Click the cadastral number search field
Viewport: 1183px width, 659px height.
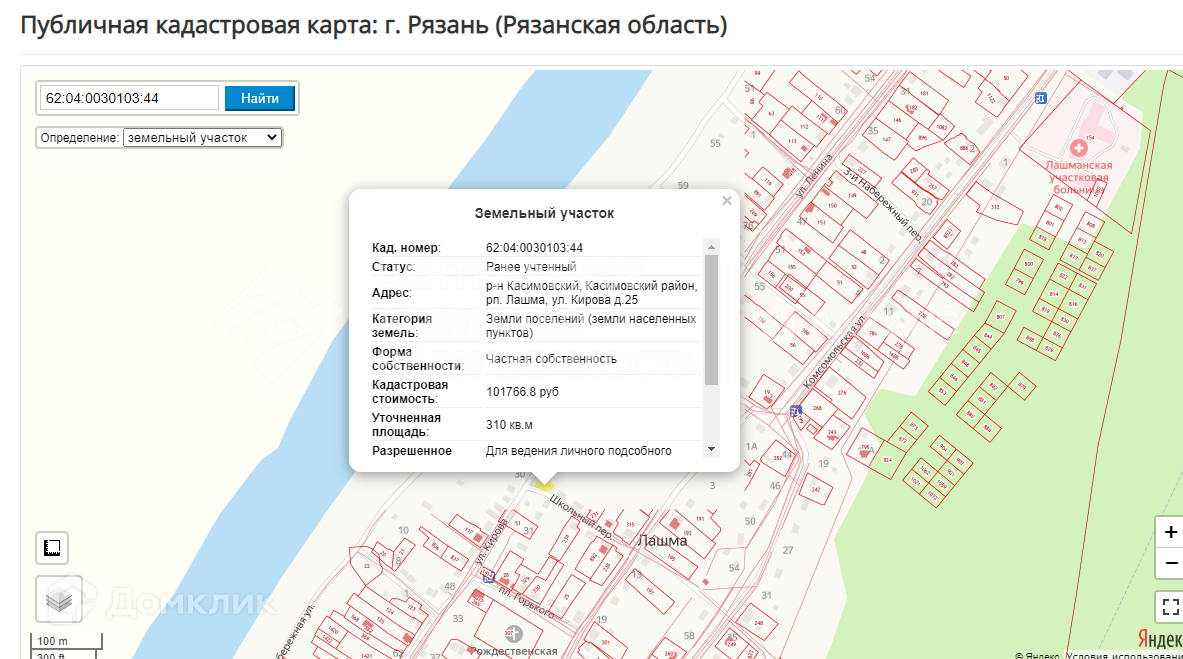tap(129, 98)
